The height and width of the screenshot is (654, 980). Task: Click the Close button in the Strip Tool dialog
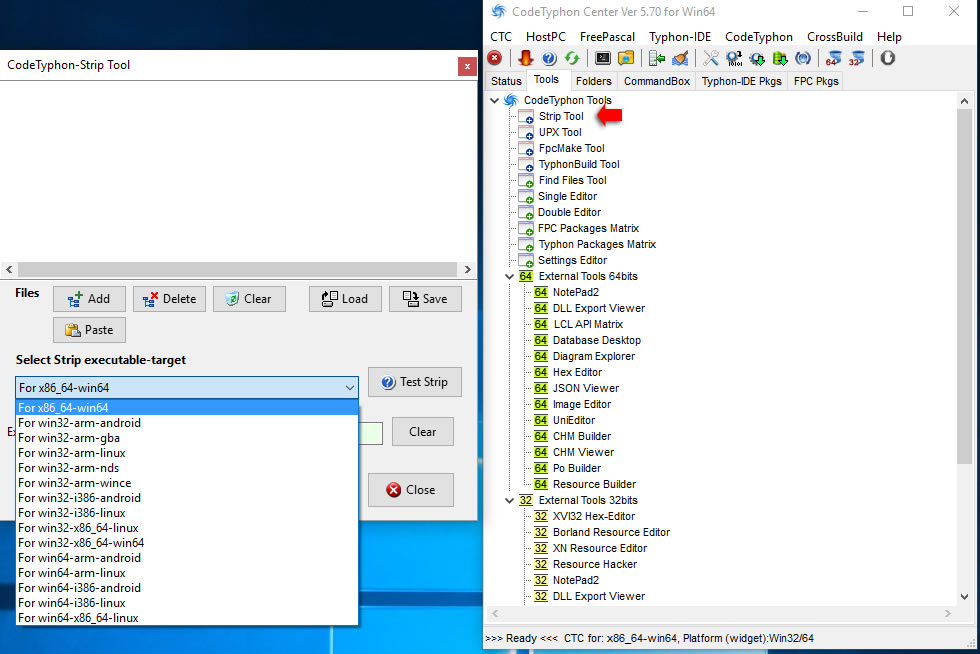pos(411,490)
